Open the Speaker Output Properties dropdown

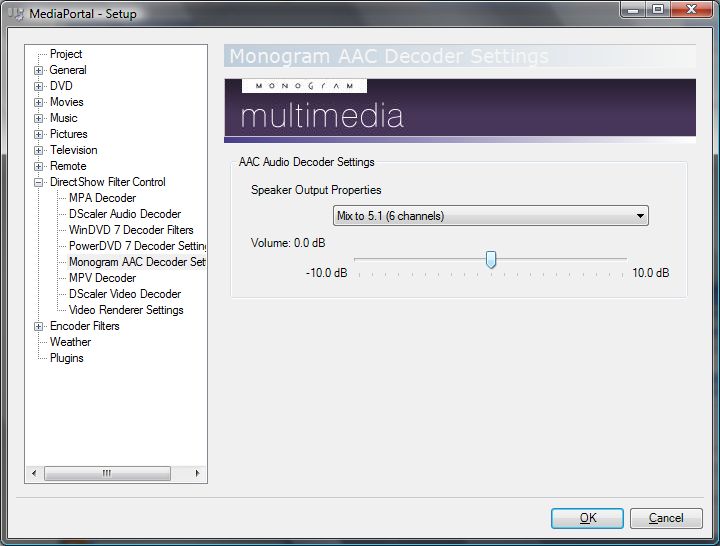[490, 216]
